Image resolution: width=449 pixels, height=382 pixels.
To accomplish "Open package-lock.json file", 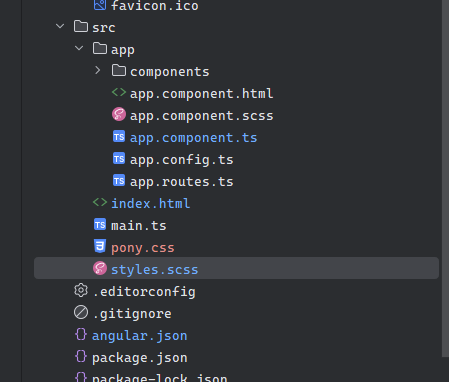I will pos(160,378).
